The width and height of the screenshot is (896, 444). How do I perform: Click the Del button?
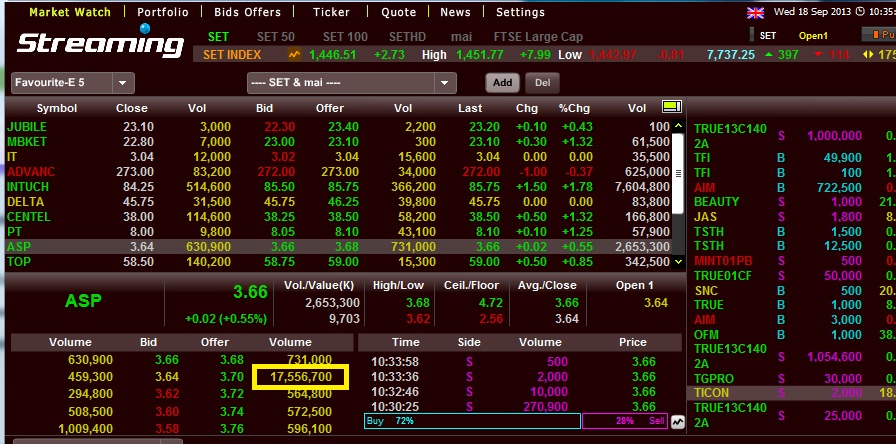pos(542,83)
